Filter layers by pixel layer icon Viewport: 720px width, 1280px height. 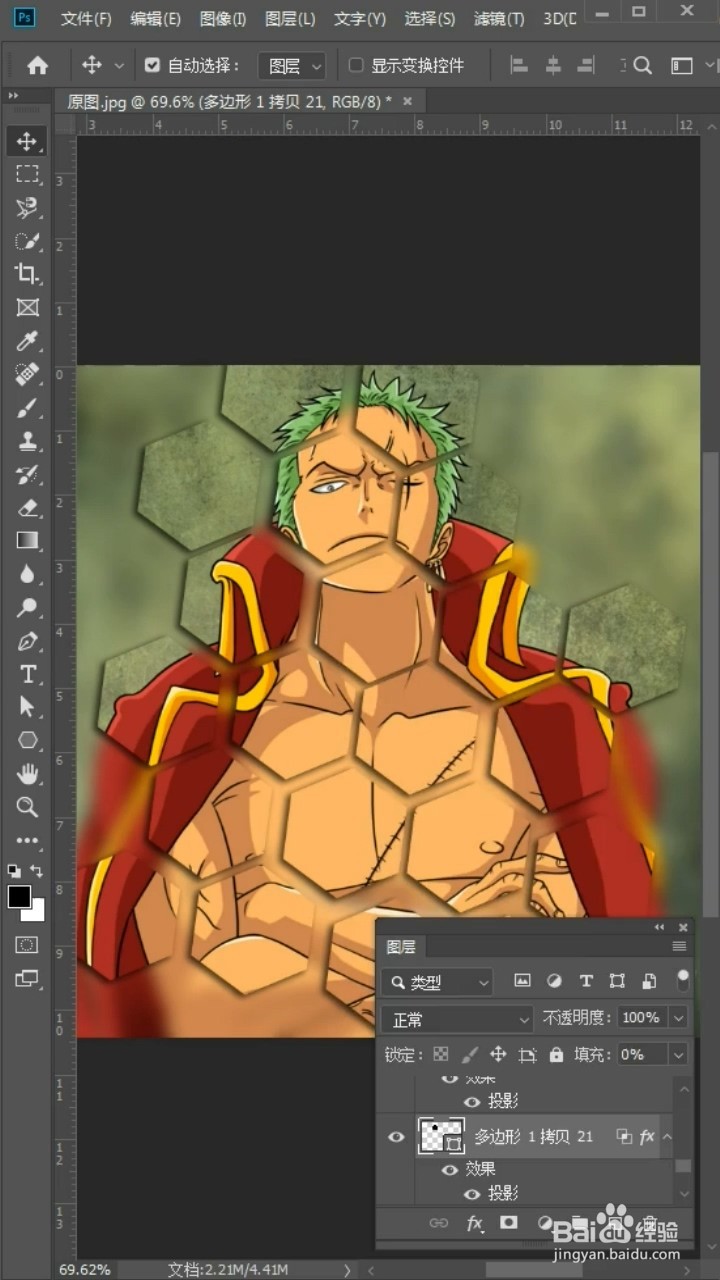pos(522,981)
